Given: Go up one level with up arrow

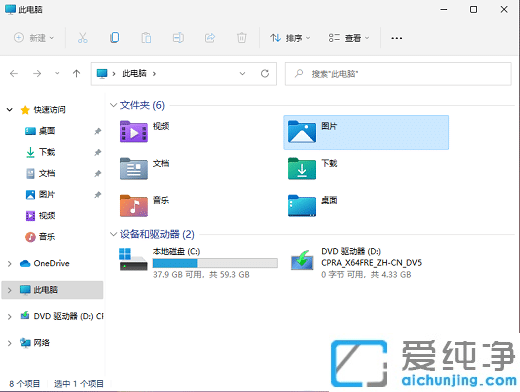Looking at the screenshot, I should pyautogui.click(x=76, y=73).
